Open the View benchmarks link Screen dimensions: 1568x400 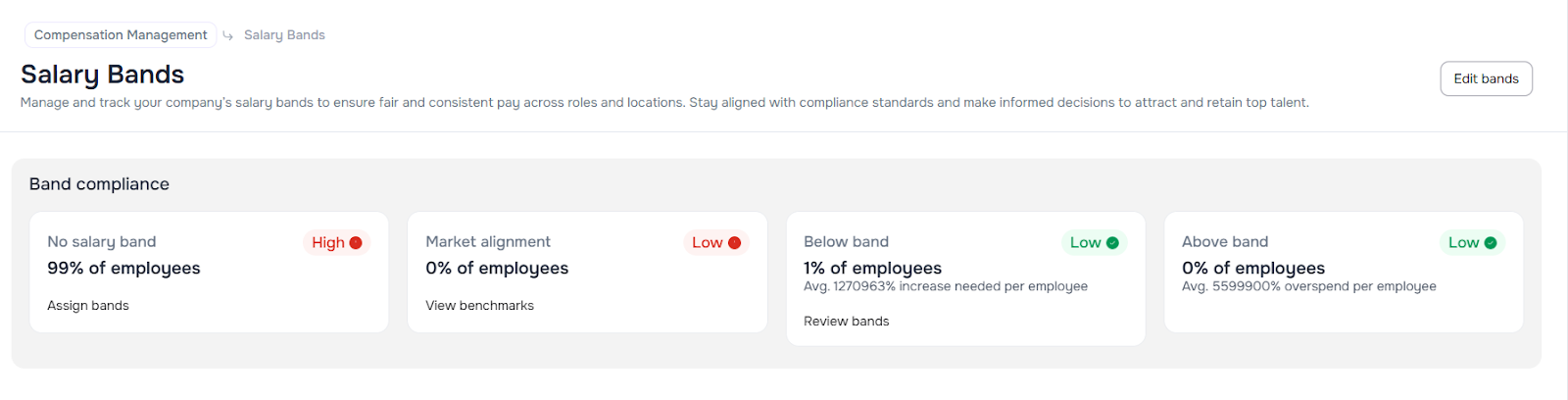pyautogui.click(x=479, y=306)
